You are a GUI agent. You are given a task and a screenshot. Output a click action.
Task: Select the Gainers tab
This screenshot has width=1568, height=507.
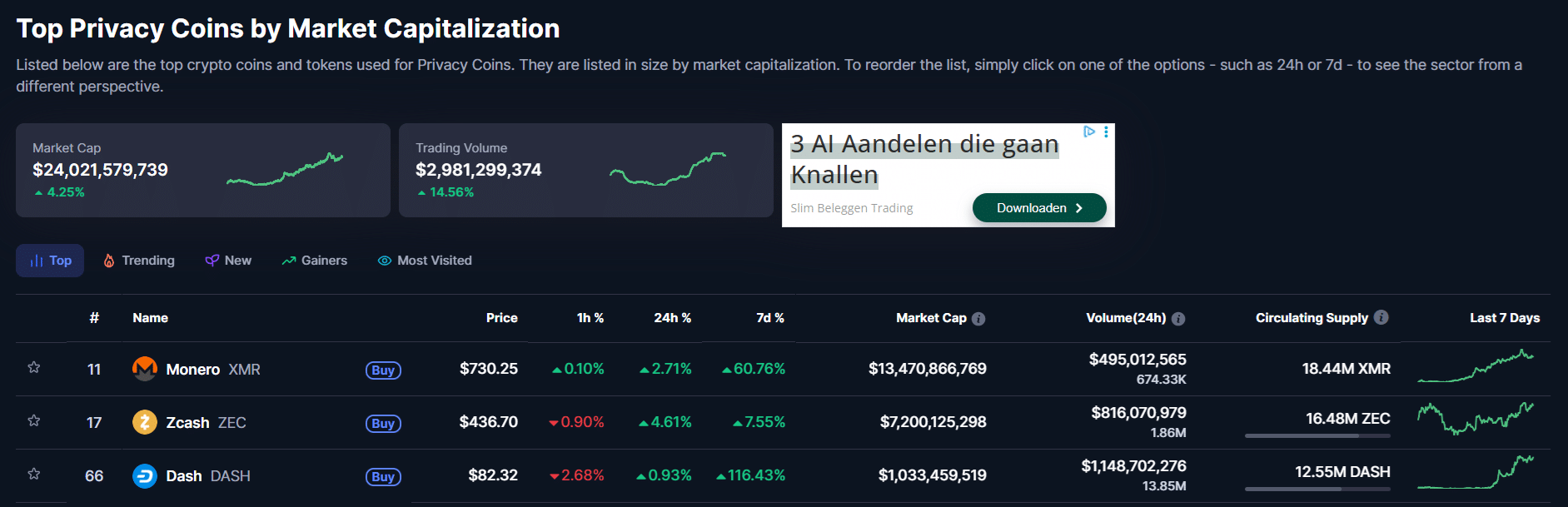click(315, 261)
